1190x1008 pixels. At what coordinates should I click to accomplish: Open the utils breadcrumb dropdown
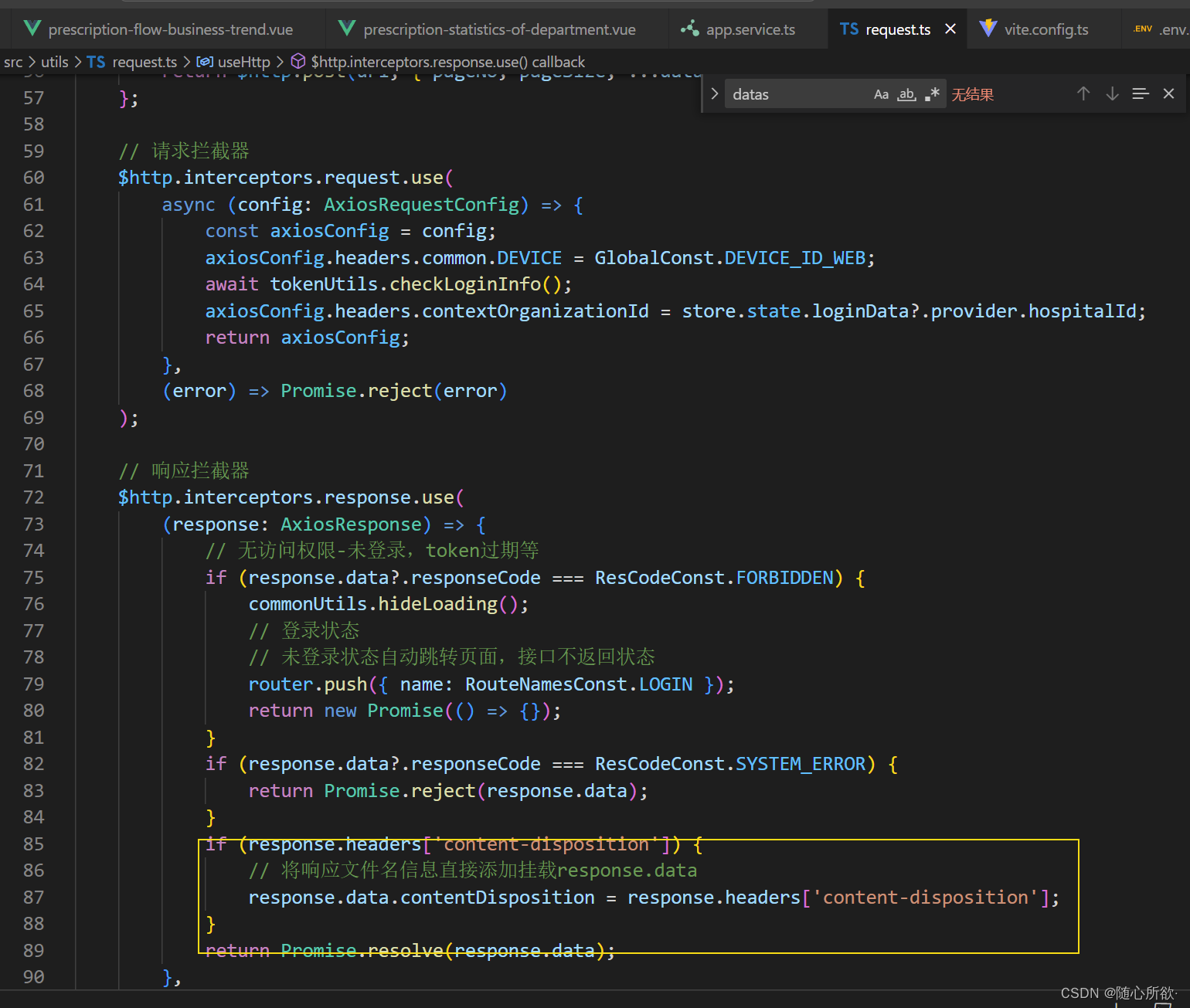(54, 62)
